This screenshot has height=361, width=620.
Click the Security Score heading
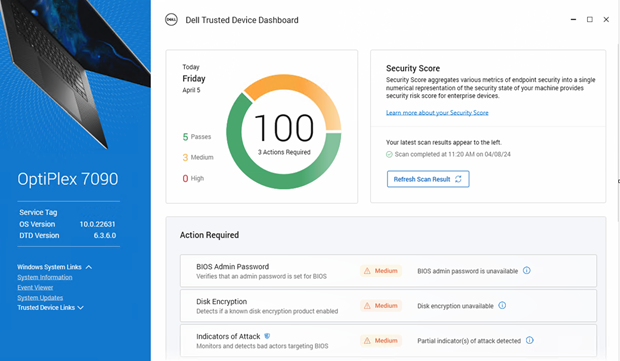pos(413,68)
